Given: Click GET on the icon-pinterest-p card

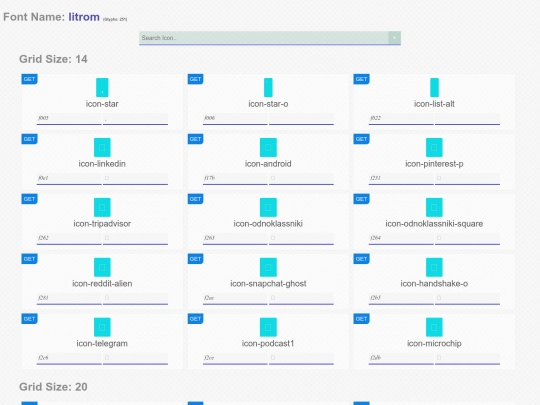Looking at the screenshot, I should point(361,139).
